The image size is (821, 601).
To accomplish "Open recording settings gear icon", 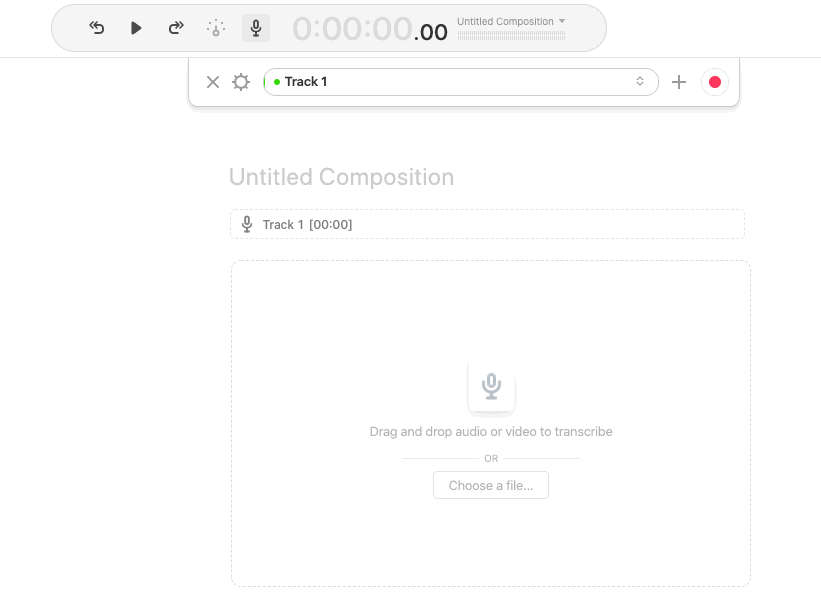I will click(241, 82).
